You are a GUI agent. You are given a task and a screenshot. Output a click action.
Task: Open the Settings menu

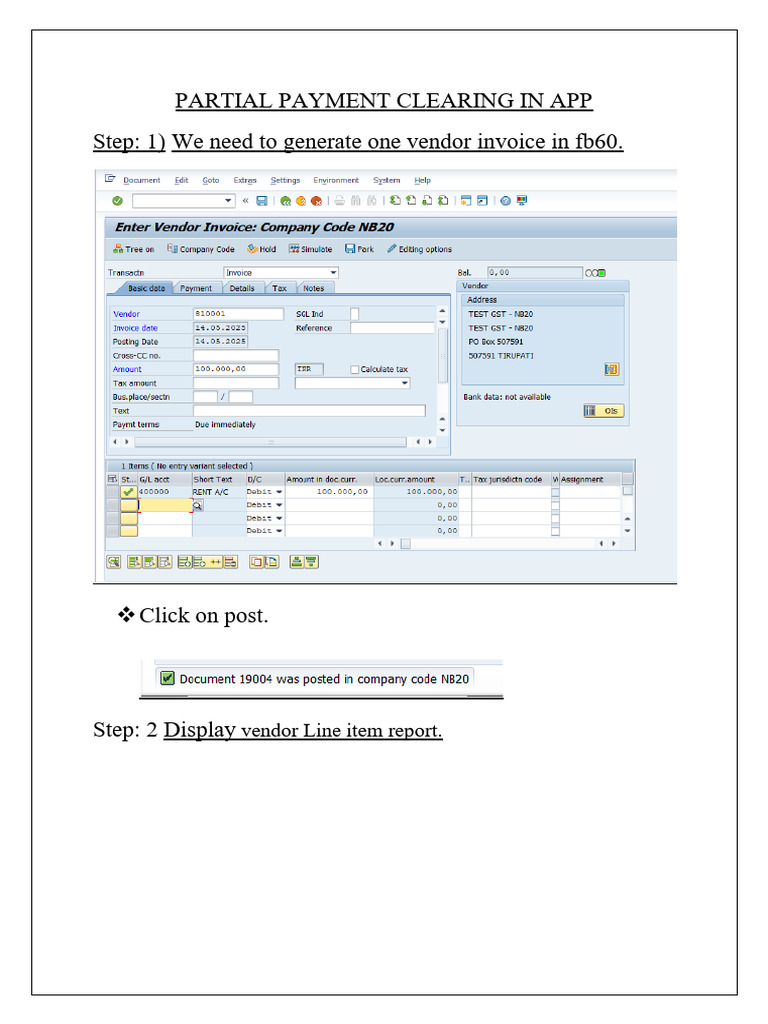click(285, 180)
